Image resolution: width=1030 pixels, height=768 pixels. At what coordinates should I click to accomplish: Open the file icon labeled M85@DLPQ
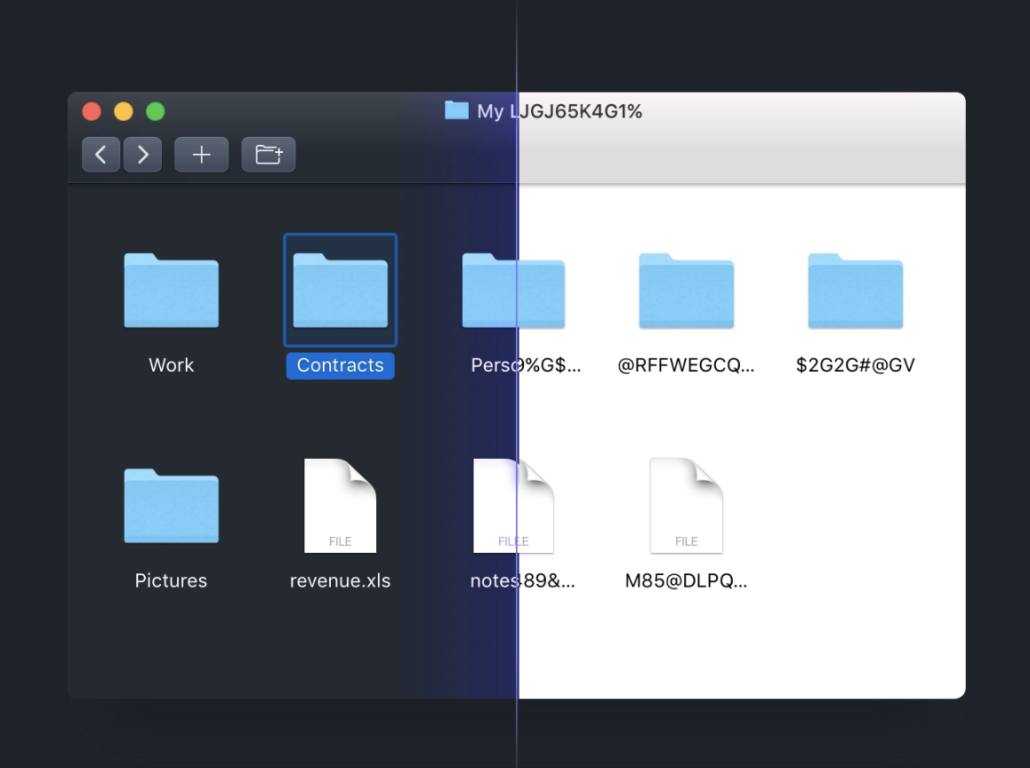pyautogui.click(x=686, y=506)
